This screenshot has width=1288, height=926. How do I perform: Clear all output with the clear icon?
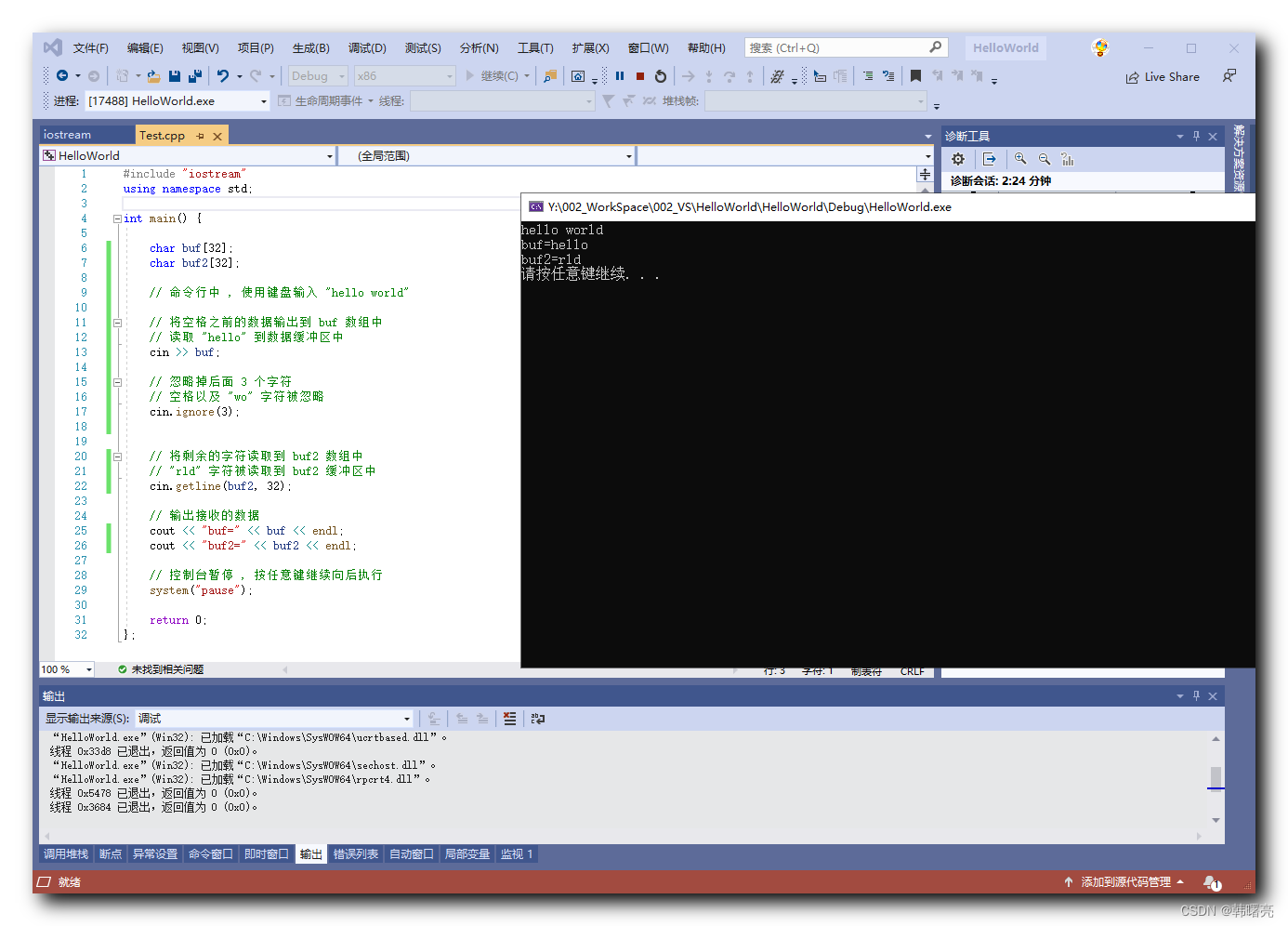click(x=510, y=719)
